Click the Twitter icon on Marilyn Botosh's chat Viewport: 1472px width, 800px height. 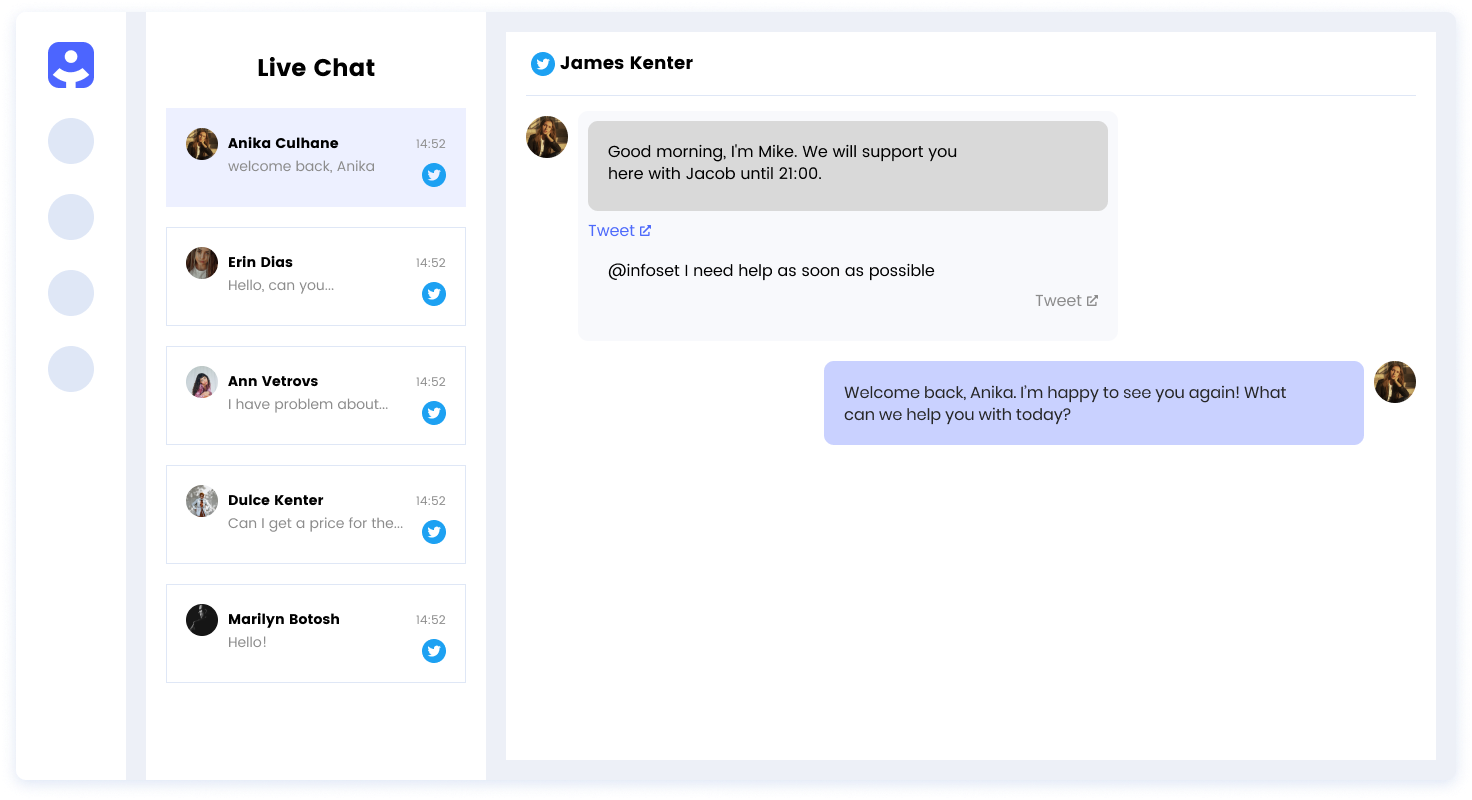coord(434,651)
